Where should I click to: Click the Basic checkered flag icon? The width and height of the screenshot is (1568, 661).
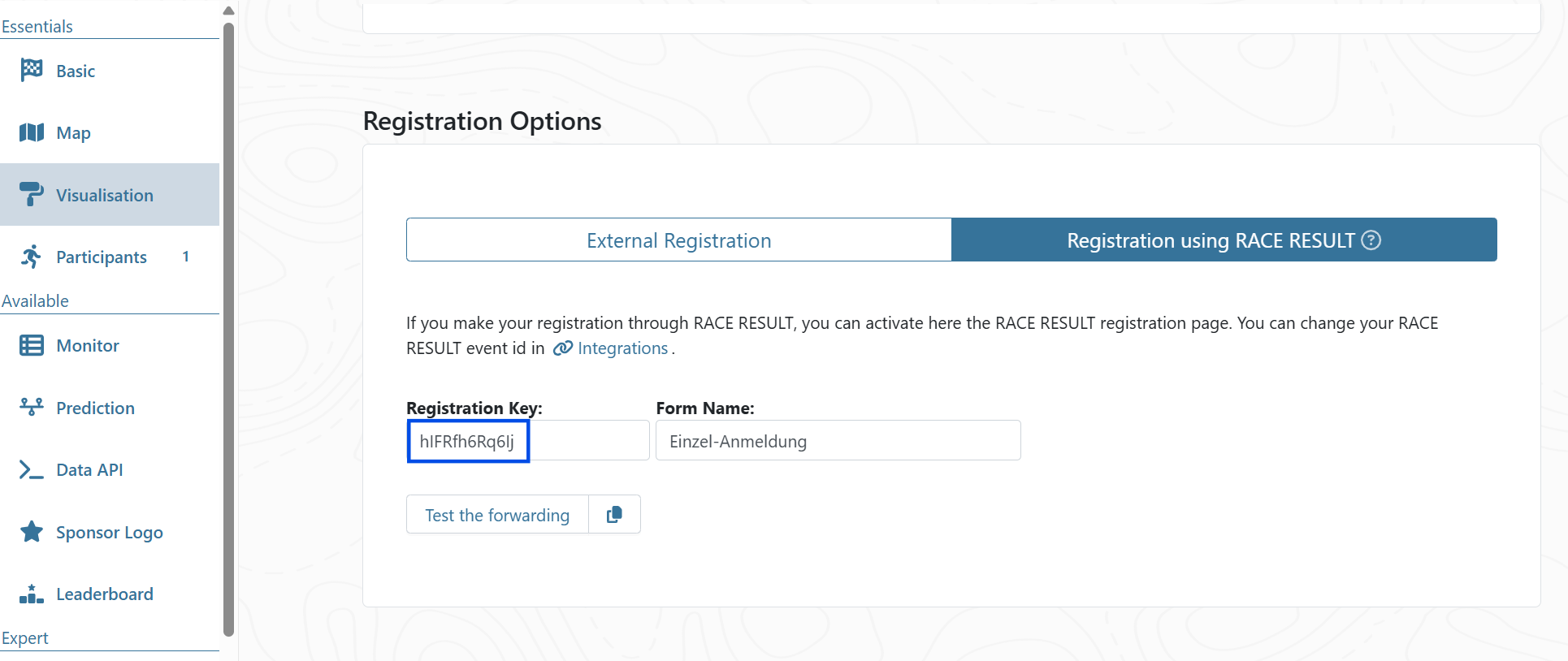(x=32, y=71)
